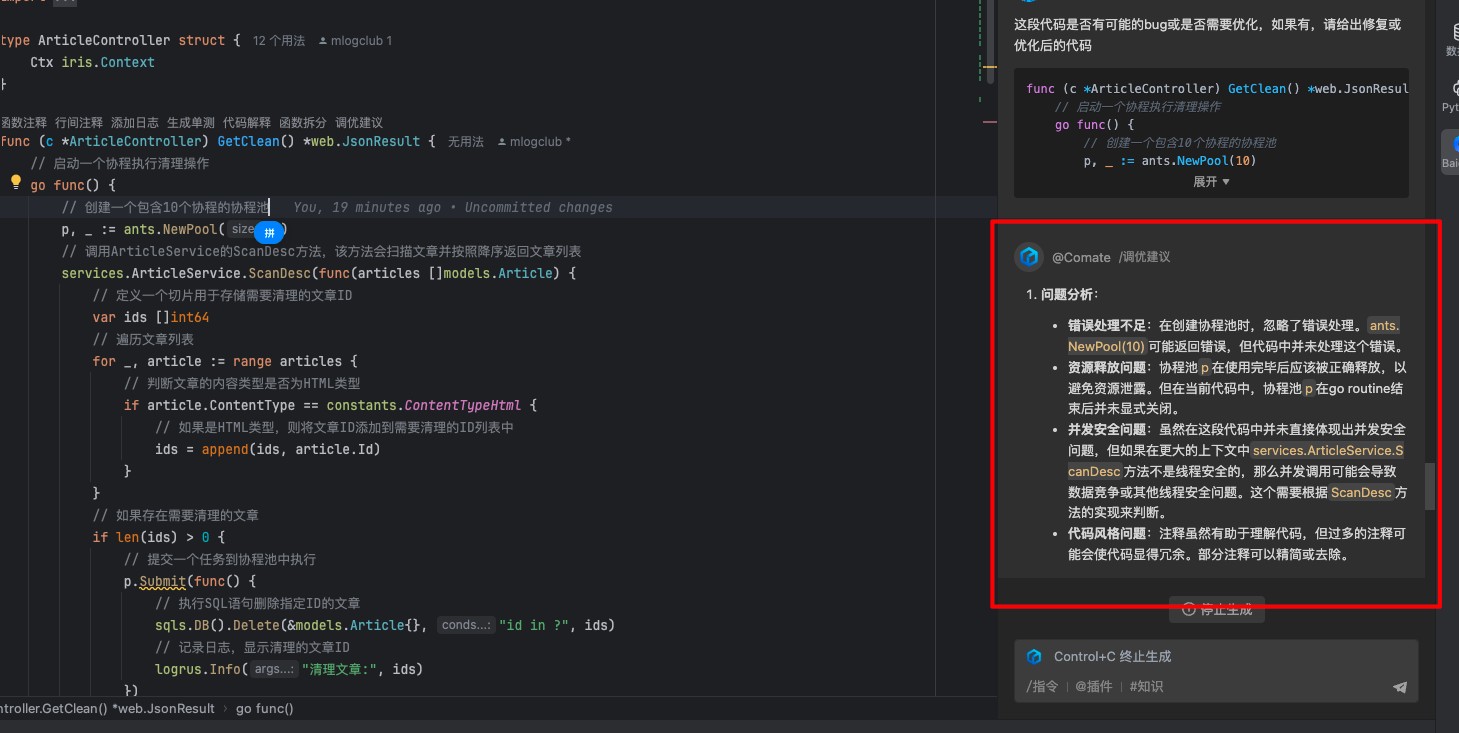The height and width of the screenshot is (733, 1459).
Task: Click the '错误处理不足' bullet heading
Action: coord(1107,325)
